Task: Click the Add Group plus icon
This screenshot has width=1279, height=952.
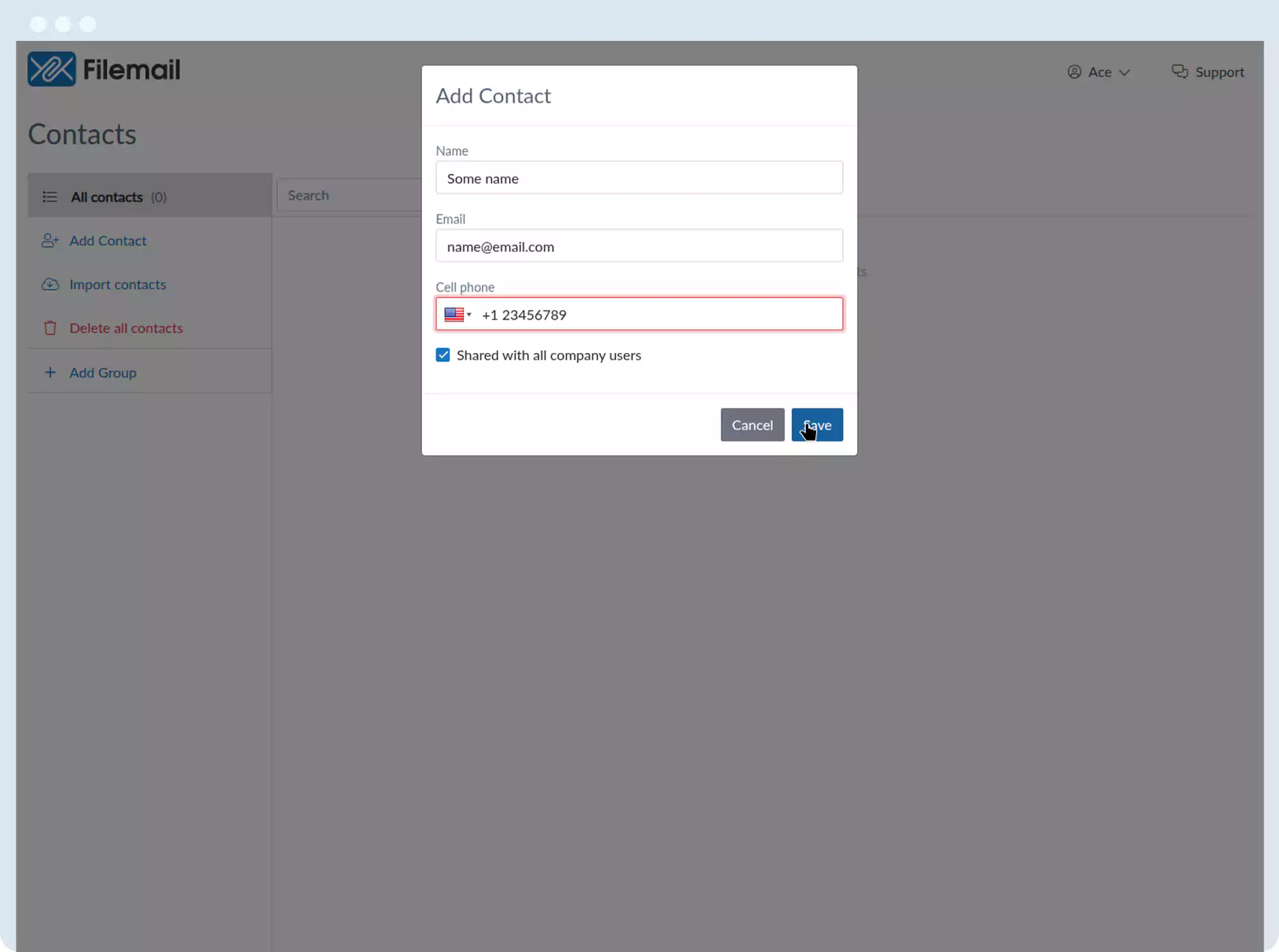Action: point(50,373)
